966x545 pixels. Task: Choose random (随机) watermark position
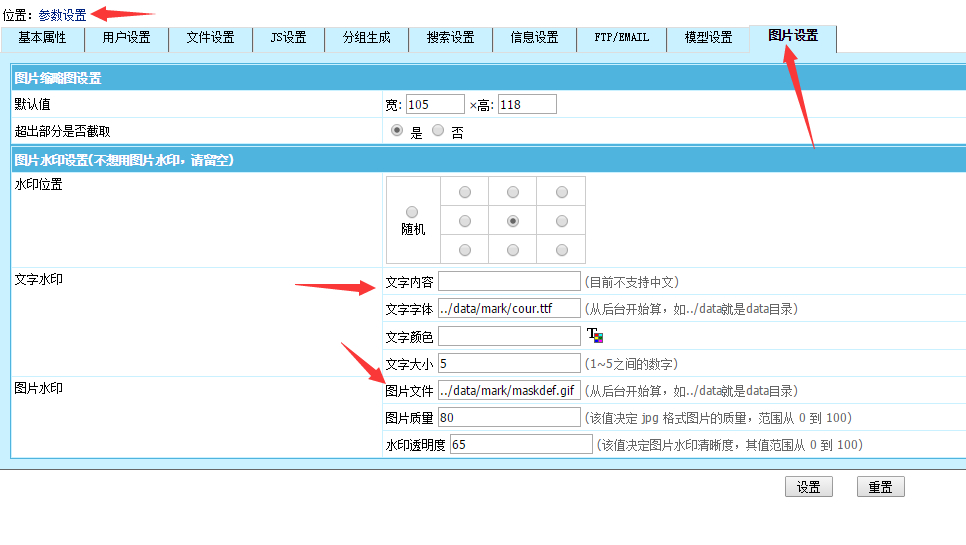pyautogui.click(x=412, y=212)
